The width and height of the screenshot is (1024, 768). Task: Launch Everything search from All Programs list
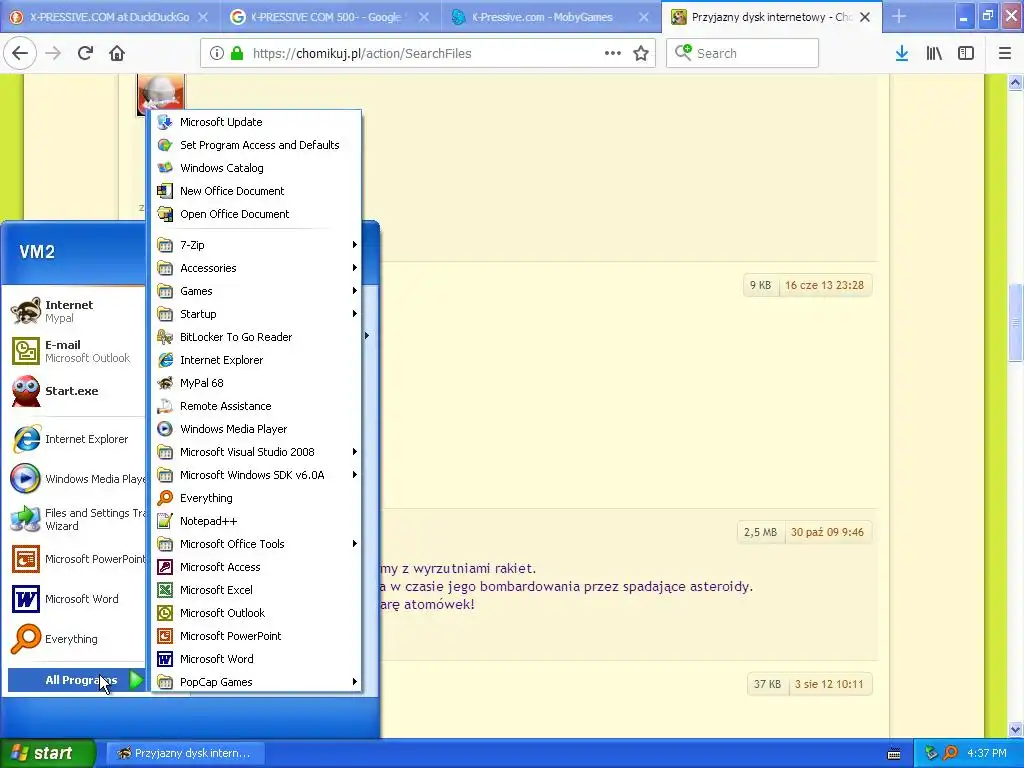pyautogui.click(x=257, y=498)
